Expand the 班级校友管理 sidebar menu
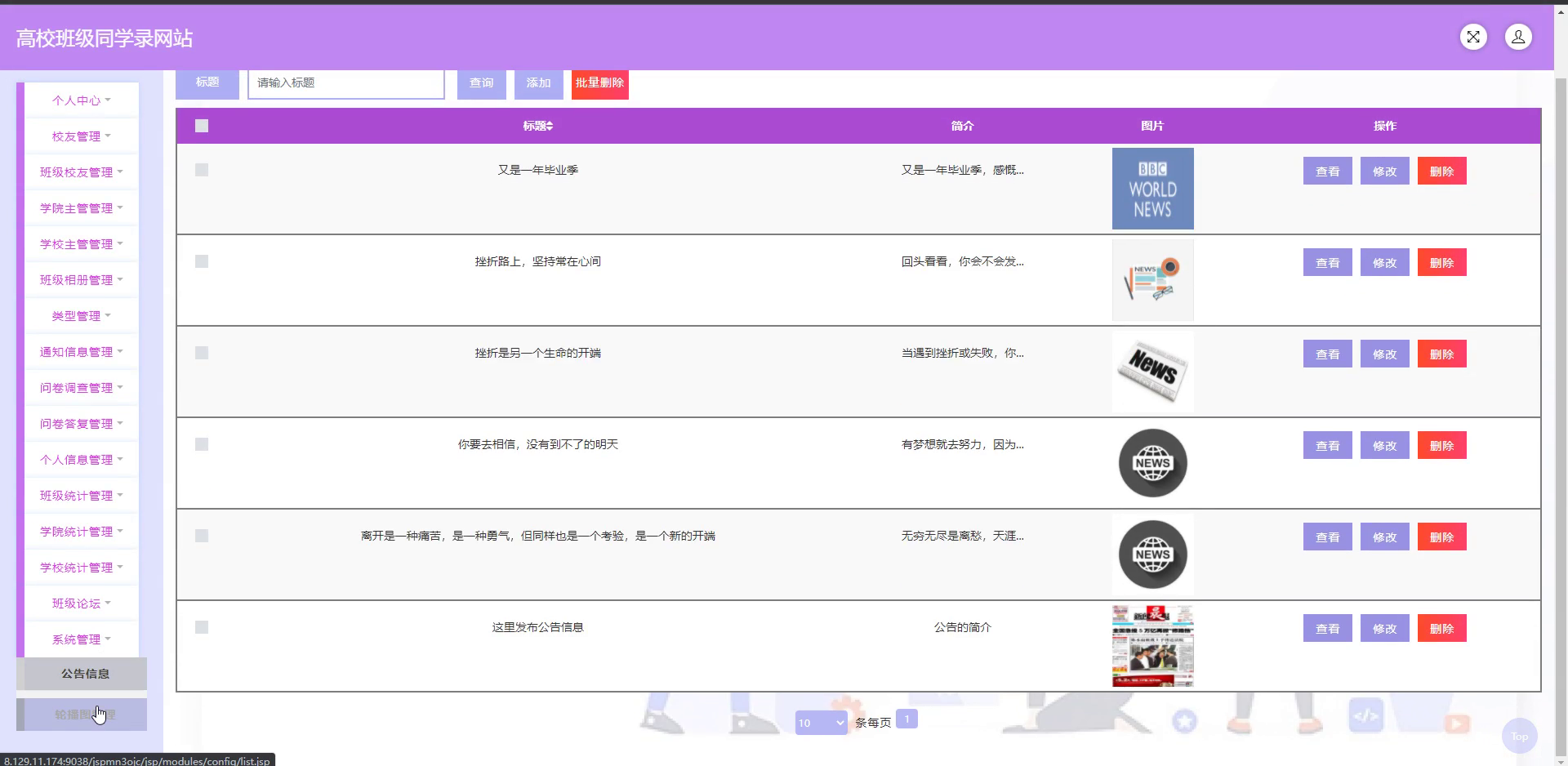The height and width of the screenshot is (766, 1568). tap(82, 172)
